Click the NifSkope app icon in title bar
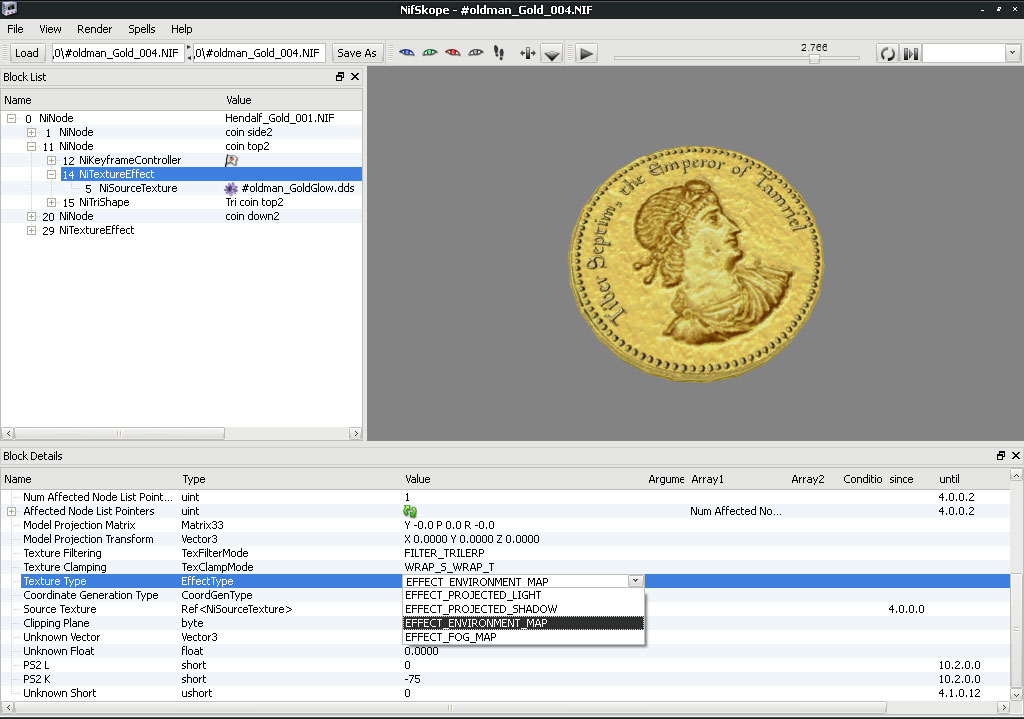The height and width of the screenshot is (719, 1024). [x=9, y=8]
